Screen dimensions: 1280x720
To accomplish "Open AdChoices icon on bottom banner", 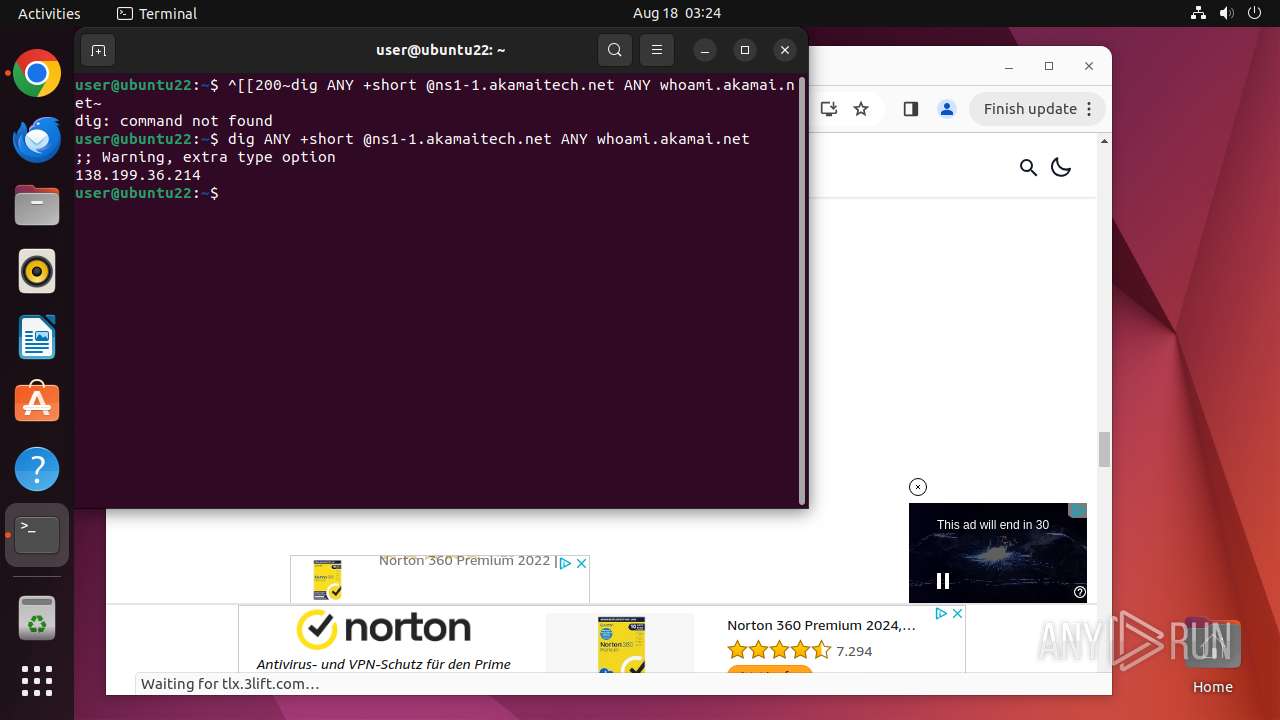I will (941, 614).
